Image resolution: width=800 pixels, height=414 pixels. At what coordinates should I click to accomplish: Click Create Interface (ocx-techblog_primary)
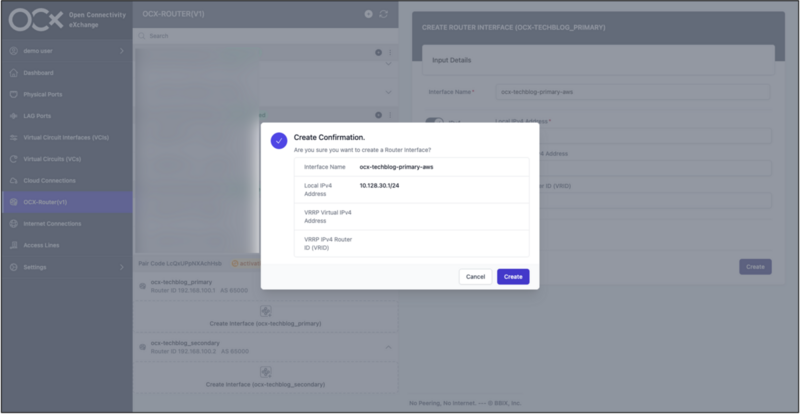point(265,317)
